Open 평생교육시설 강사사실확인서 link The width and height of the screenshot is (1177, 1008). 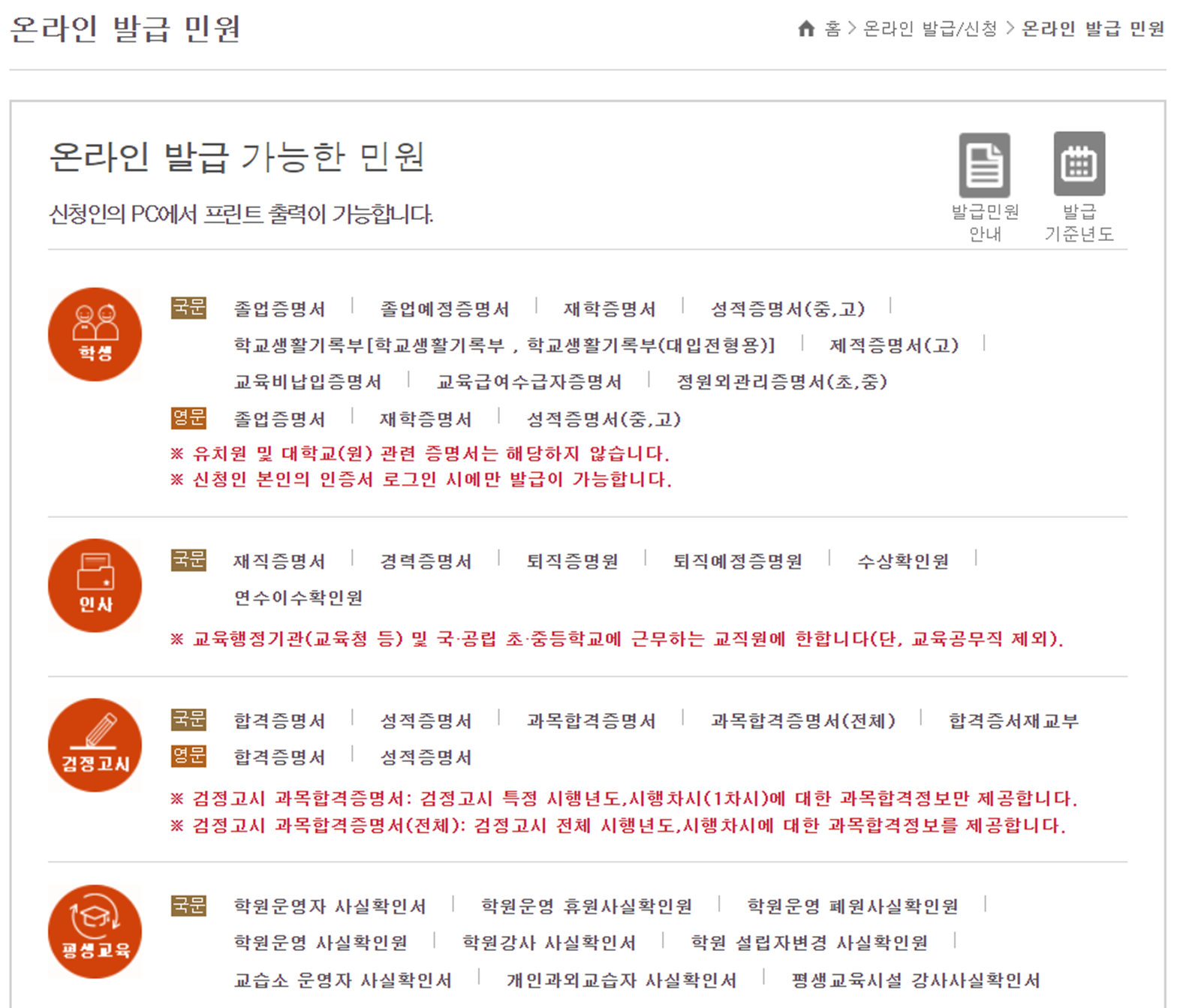point(916,980)
